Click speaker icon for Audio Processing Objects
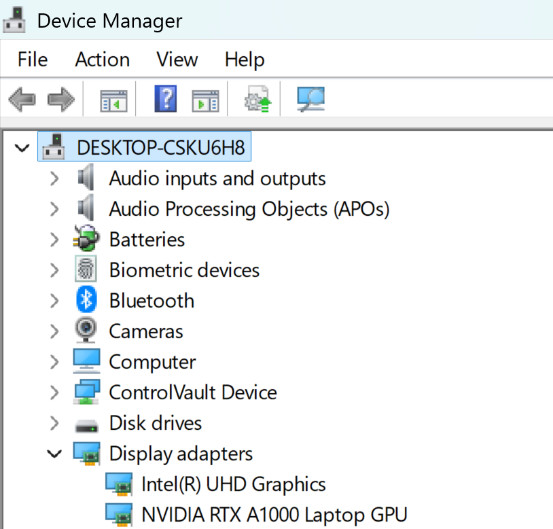 coord(86,208)
